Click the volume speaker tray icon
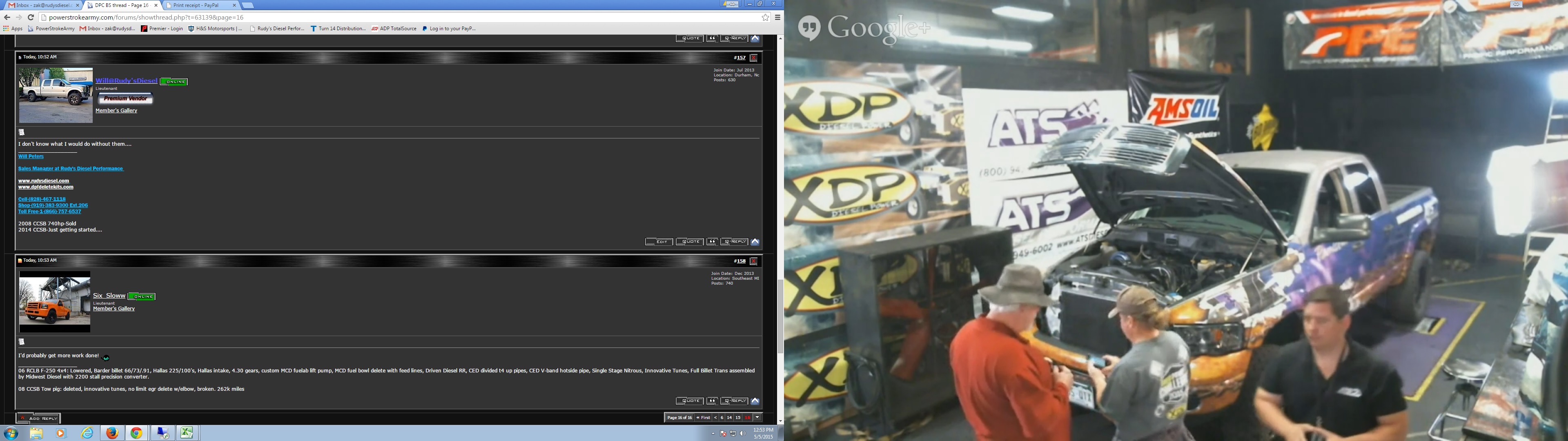This screenshot has width=1568, height=441. pos(743,434)
